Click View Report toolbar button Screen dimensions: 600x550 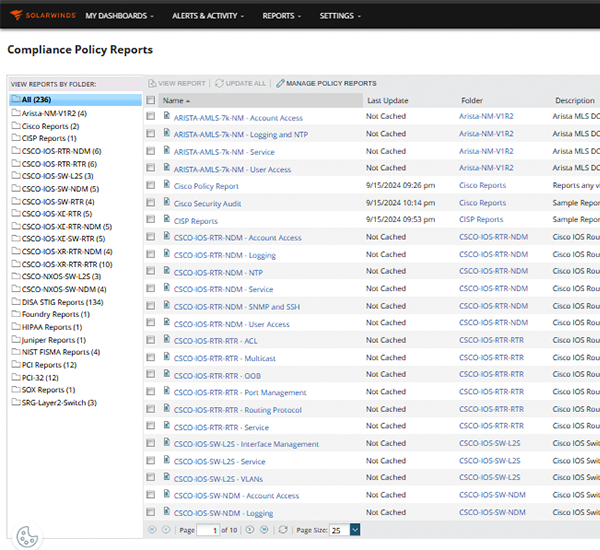coord(177,83)
